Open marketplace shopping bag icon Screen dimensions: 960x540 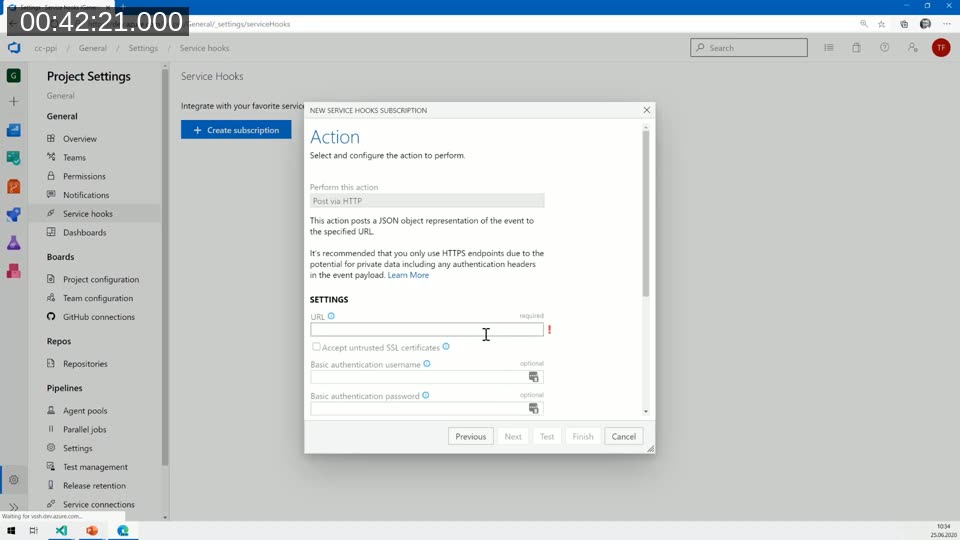pyautogui.click(x=857, y=48)
